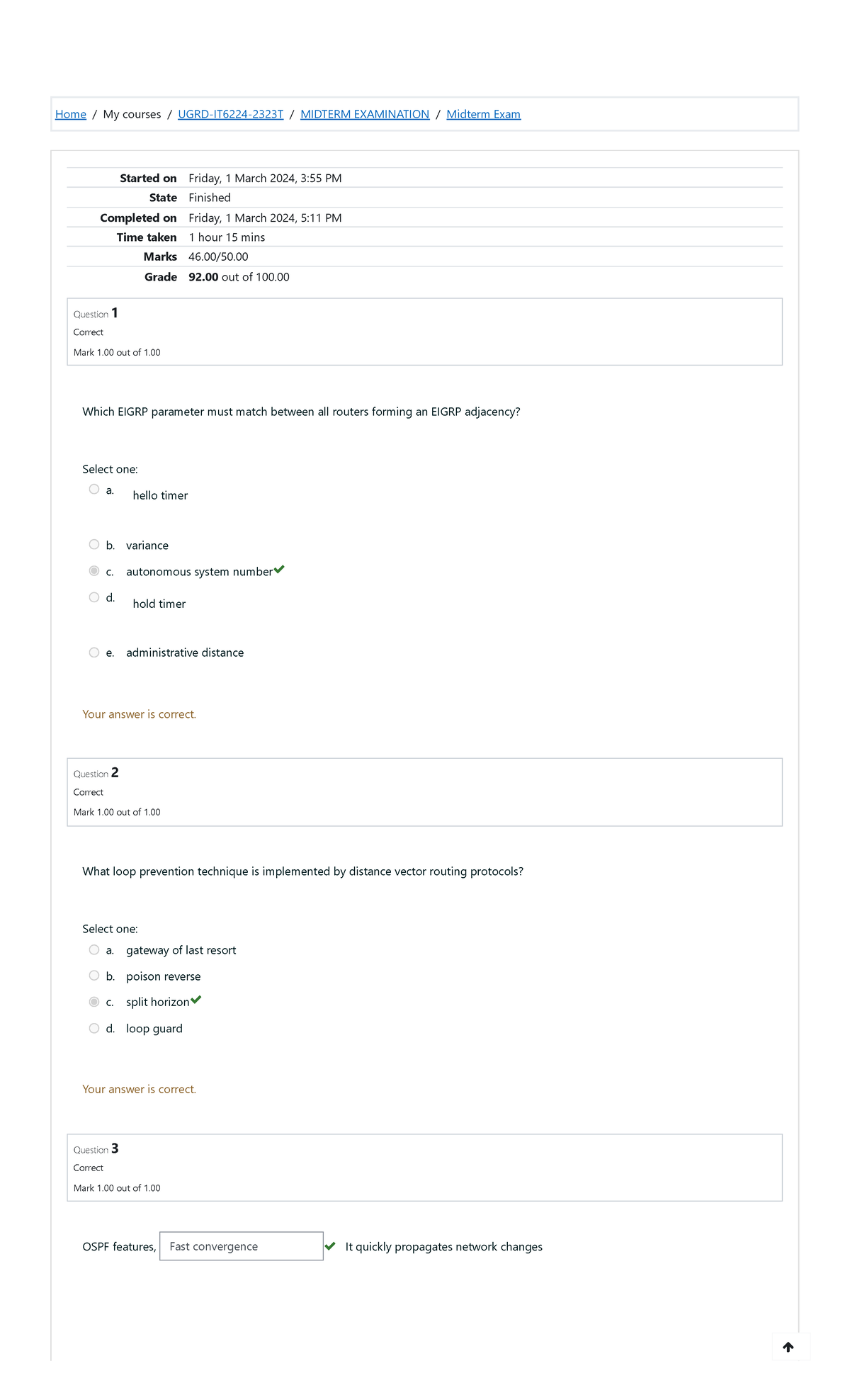Choose the 'poison reverse' radio option
This screenshot has width=850, height=1400.
94,976
